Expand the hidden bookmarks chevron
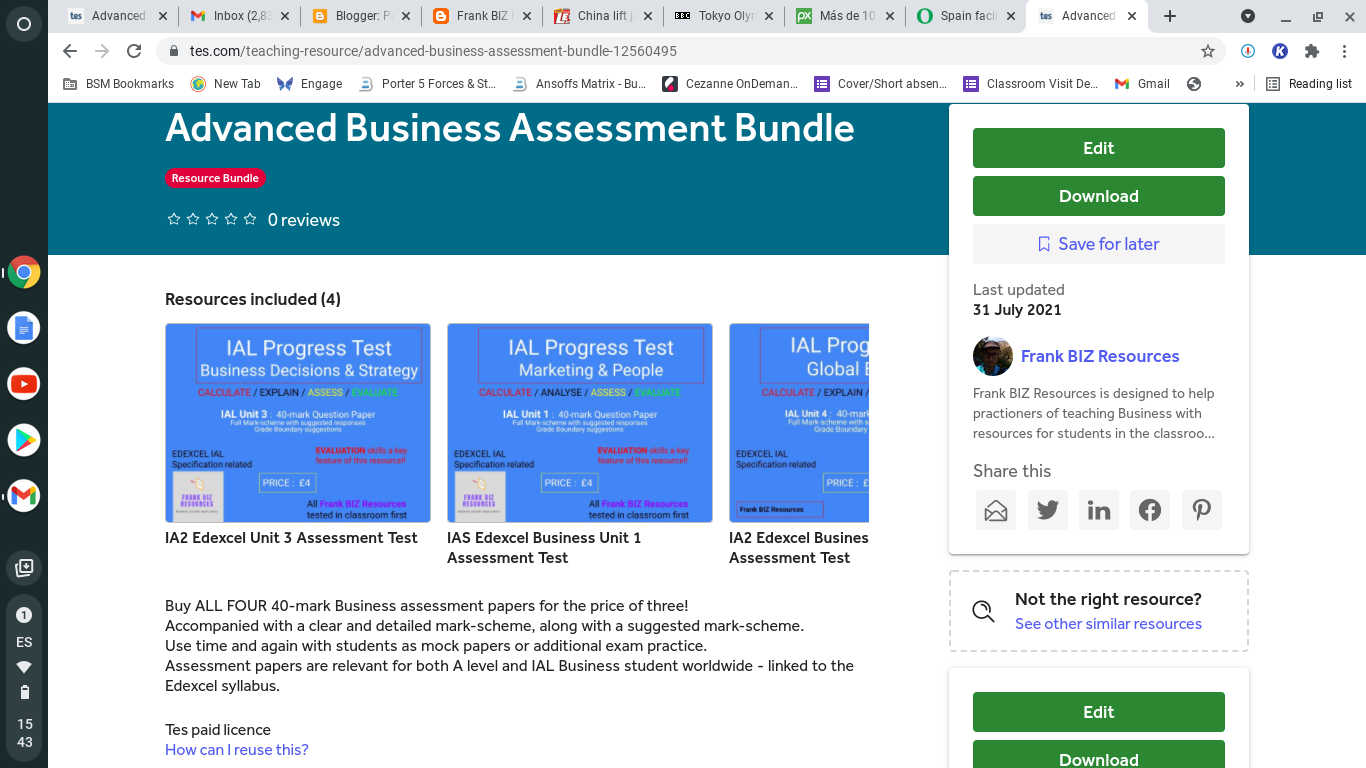This screenshot has width=1366, height=768. click(x=1240, y=84)
